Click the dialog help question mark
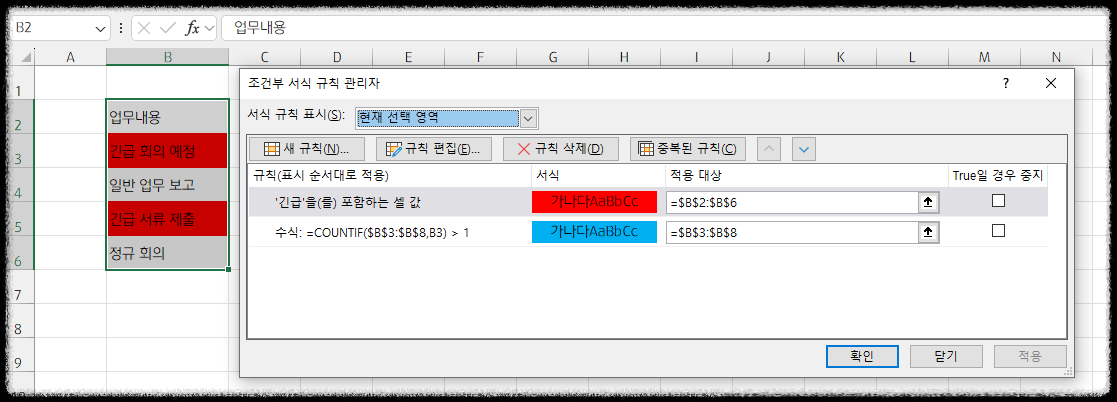Image resolution: width=1117 pixels, height=402 pixels. point(1005,83)
